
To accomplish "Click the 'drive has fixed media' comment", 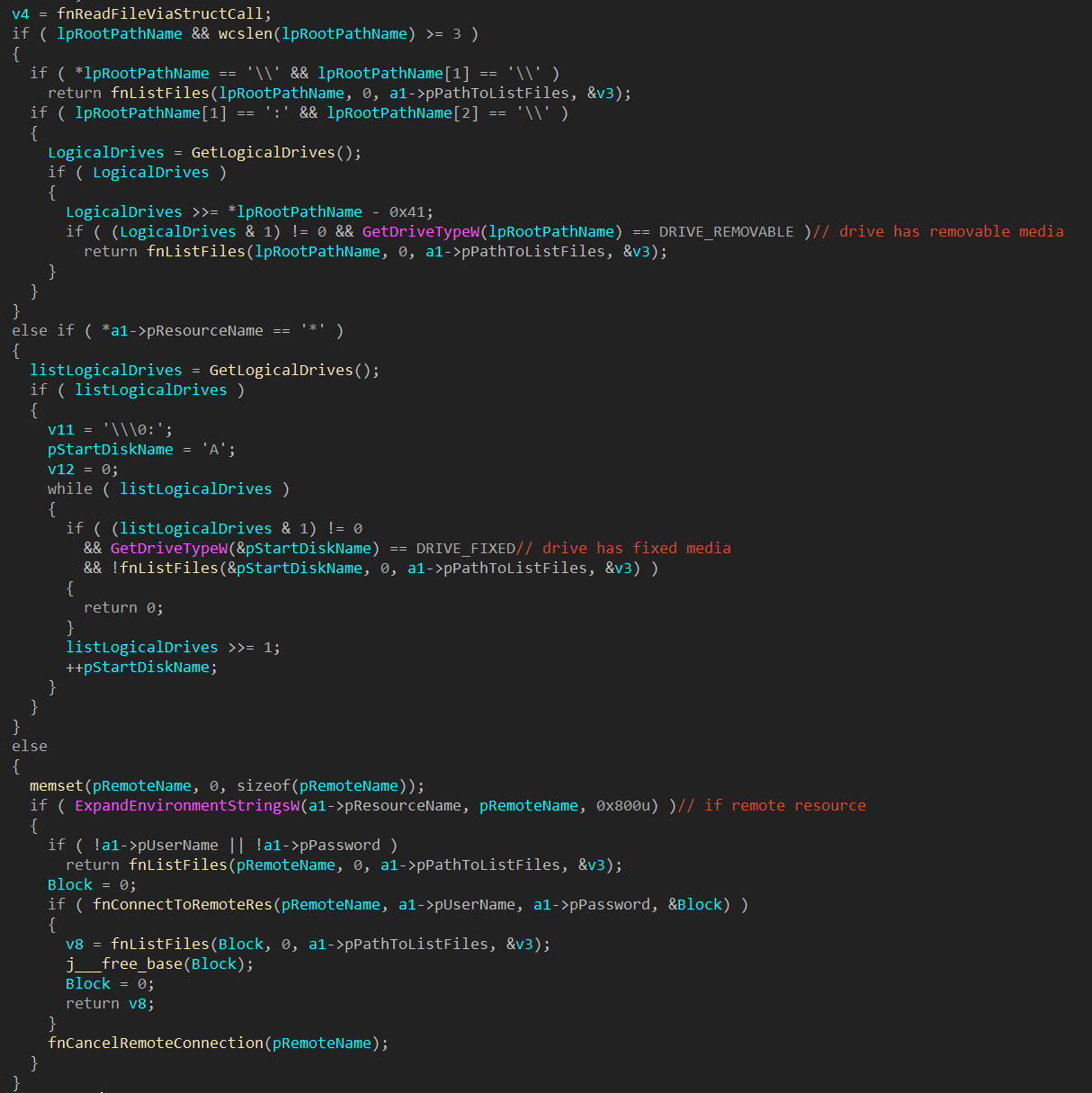I will pos(623,548).
